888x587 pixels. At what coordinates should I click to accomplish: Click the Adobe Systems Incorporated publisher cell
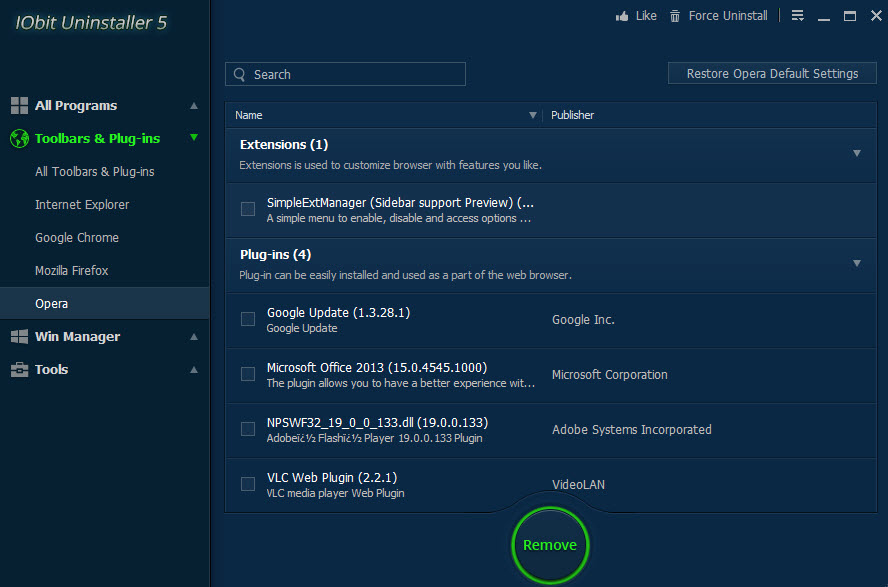pyautogui.click(x=631, y=430)
